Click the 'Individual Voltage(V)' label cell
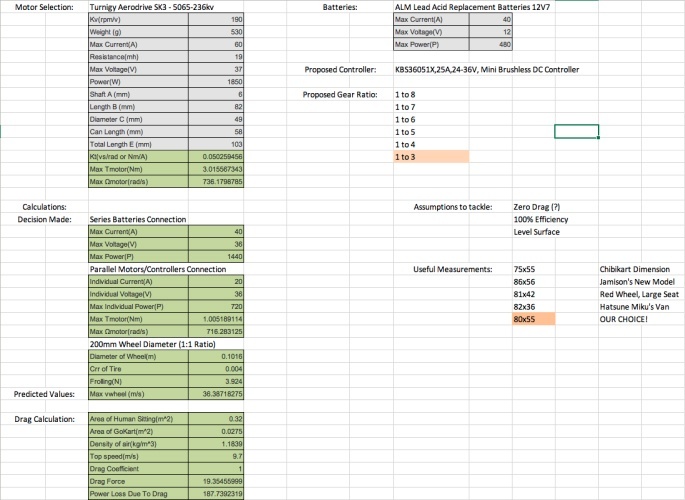The width and height of the screenshot is (685, 500). coord(138,294)
